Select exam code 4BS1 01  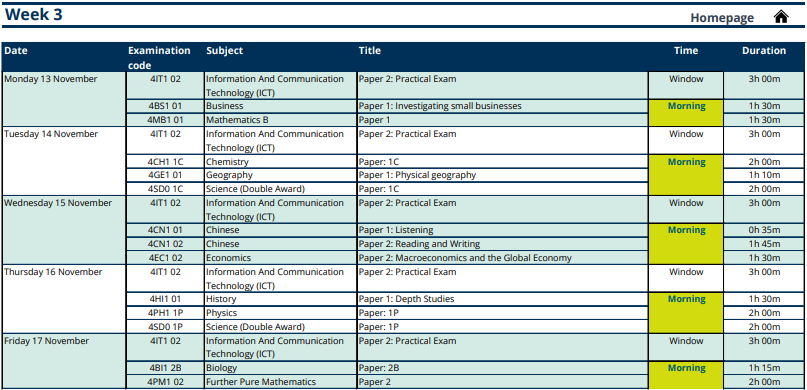coord(165,106)
